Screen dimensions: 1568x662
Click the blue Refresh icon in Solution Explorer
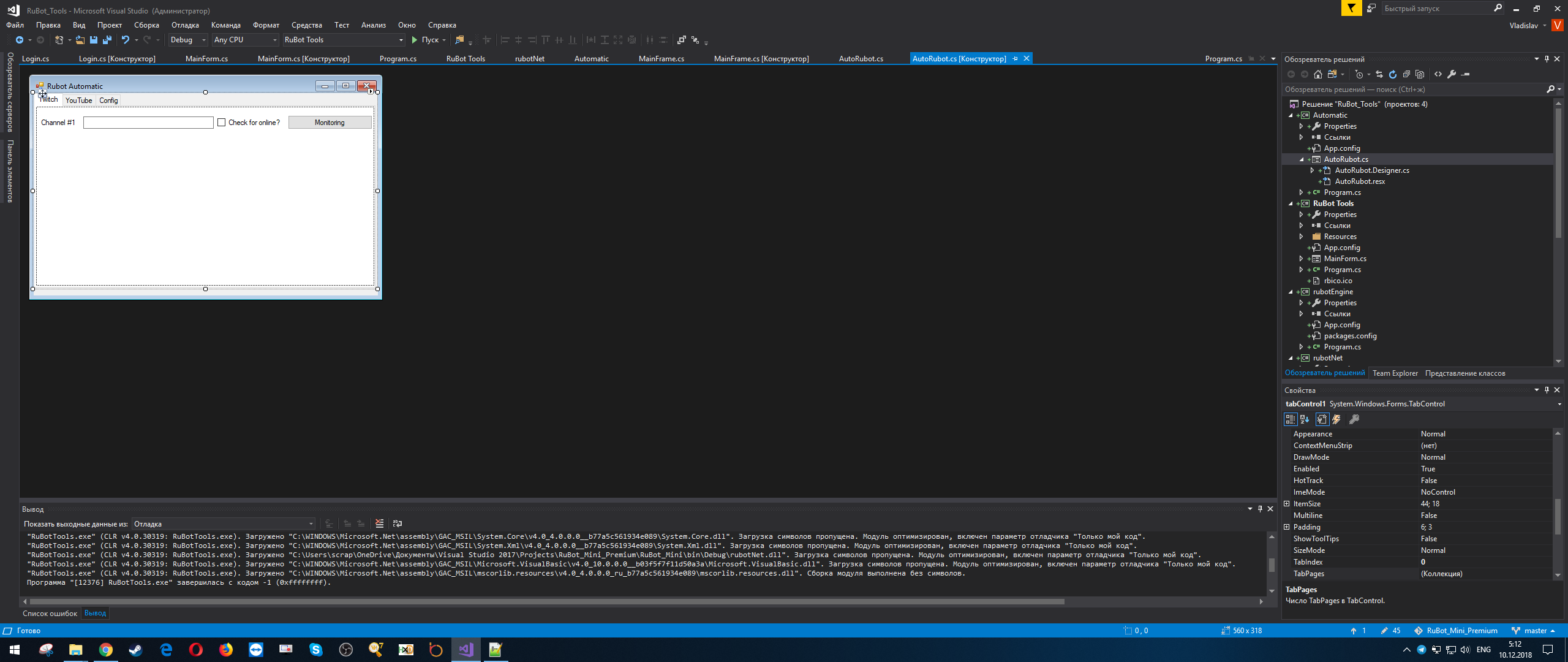point(1392,74)
